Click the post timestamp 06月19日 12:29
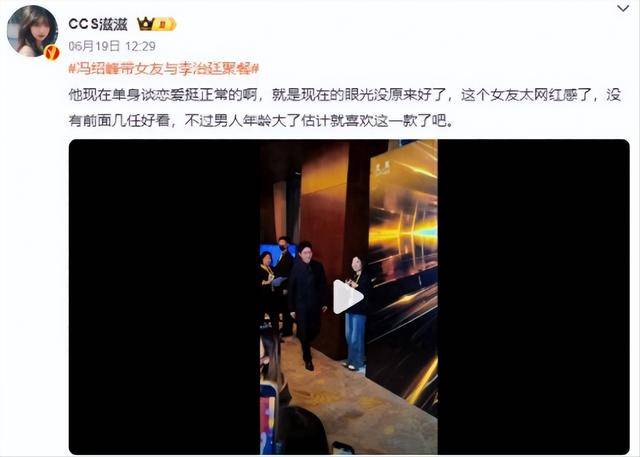The image size is (640, 457). point(112,46)
